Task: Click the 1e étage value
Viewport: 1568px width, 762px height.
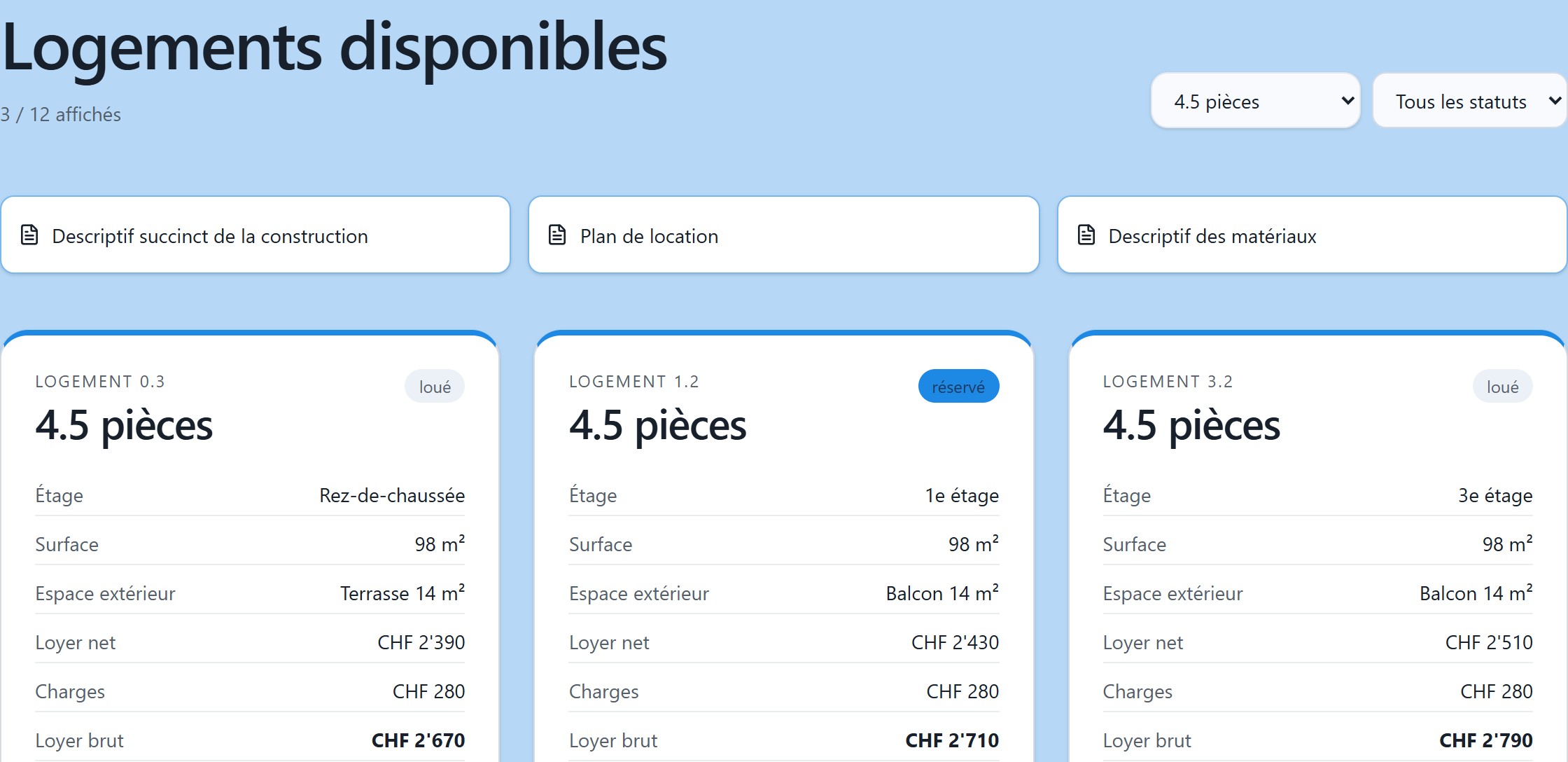Action: coord(962,496)
